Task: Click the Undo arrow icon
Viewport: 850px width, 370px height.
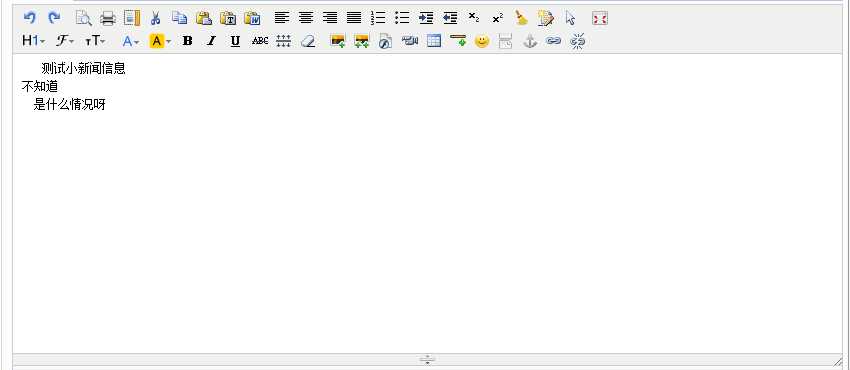Action: coord(30,18)
